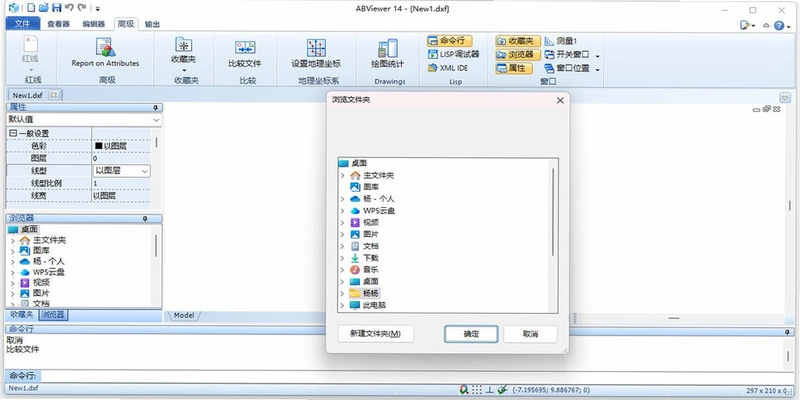Screen dimensions: 800x400
Task: Open the 开关窗口 dropdown
Action: 597,55
